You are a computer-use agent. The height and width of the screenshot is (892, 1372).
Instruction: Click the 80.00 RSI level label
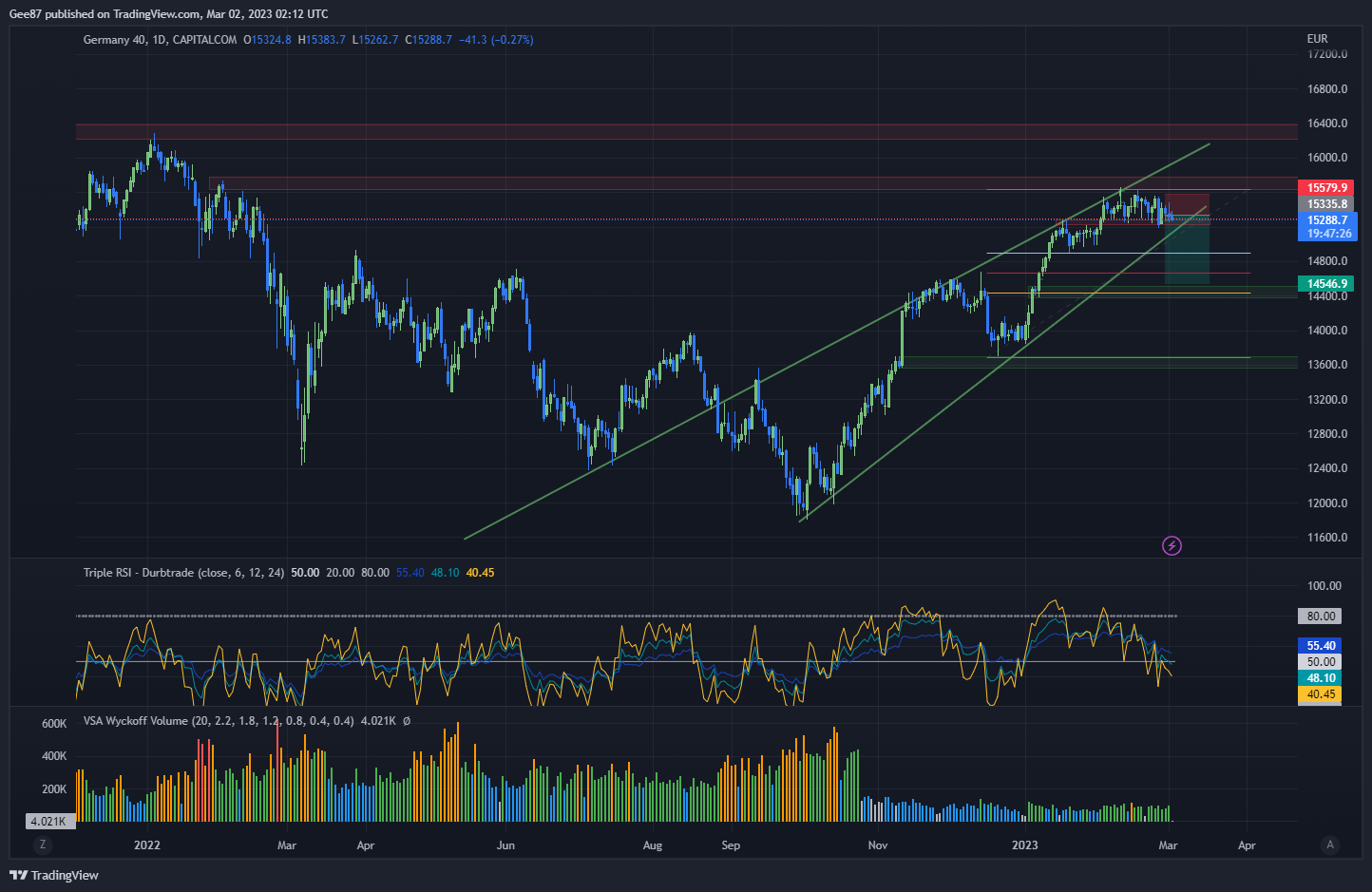click(x=1321, y=617)
